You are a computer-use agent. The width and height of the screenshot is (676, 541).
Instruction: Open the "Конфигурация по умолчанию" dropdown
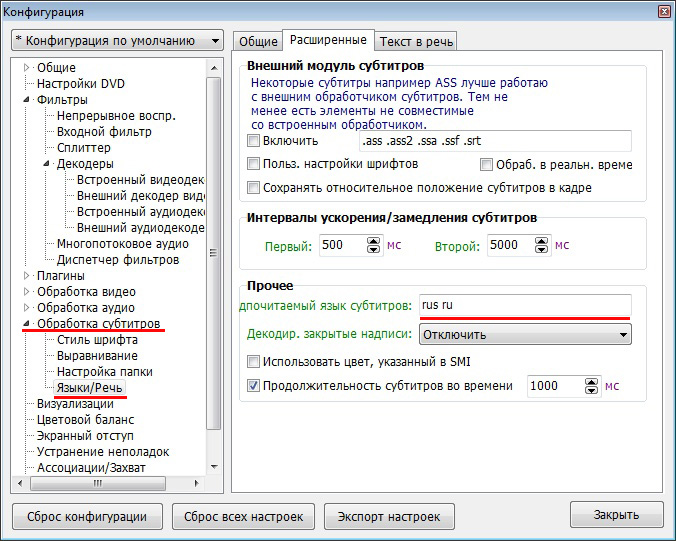pos(117,41)
